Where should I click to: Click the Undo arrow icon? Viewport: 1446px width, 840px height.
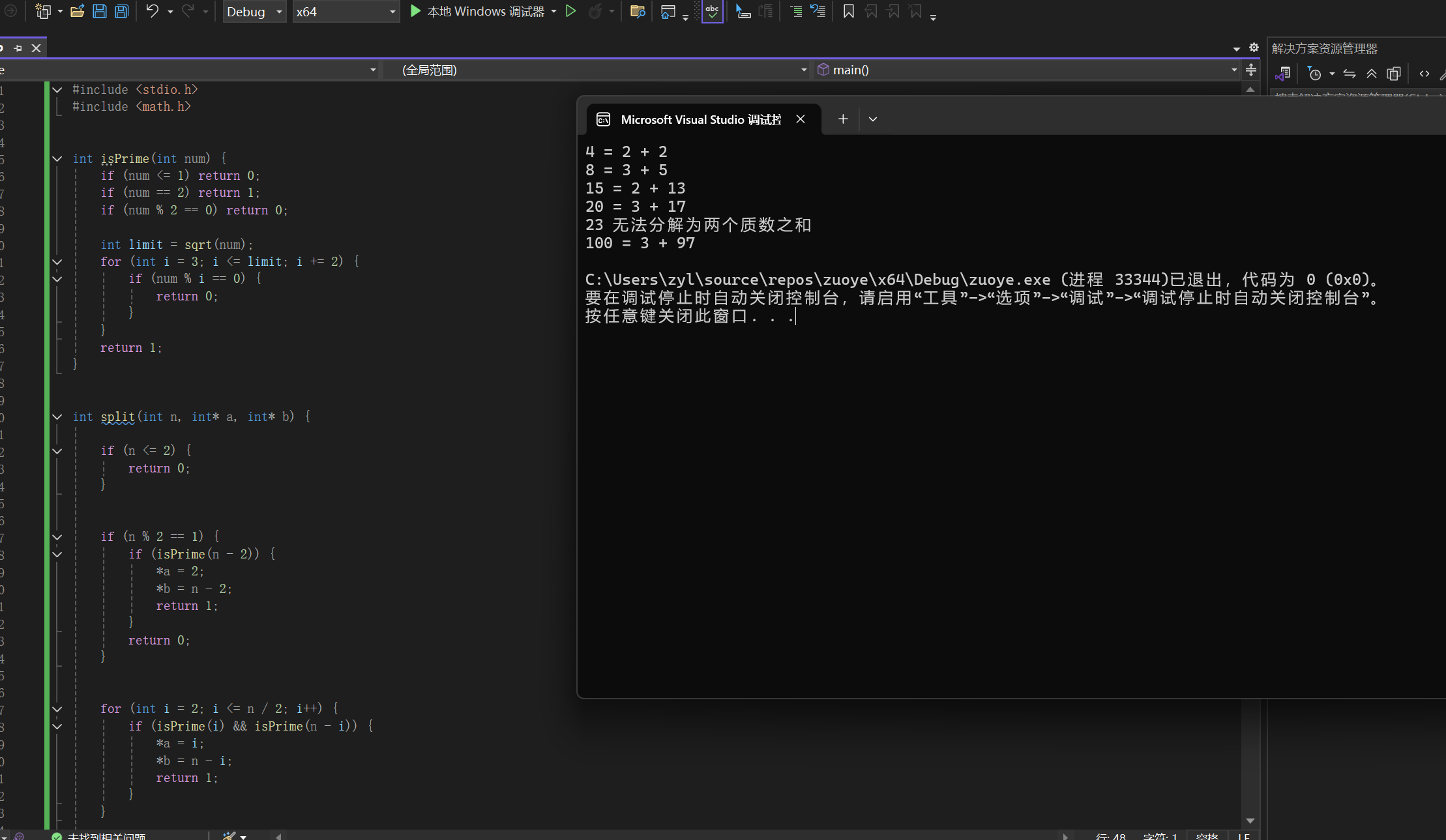click(x=152, y=11)
